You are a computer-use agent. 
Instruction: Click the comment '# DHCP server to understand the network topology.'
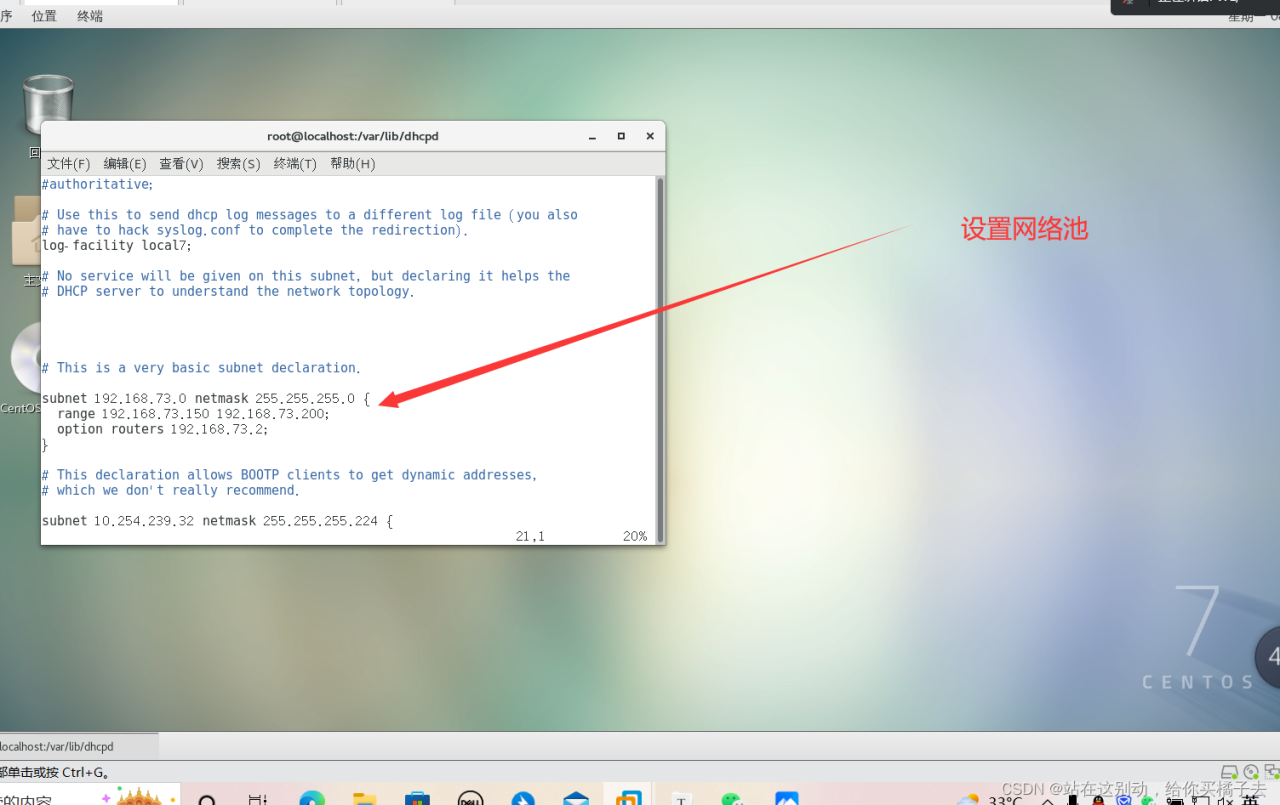click(x=228, y=291)
